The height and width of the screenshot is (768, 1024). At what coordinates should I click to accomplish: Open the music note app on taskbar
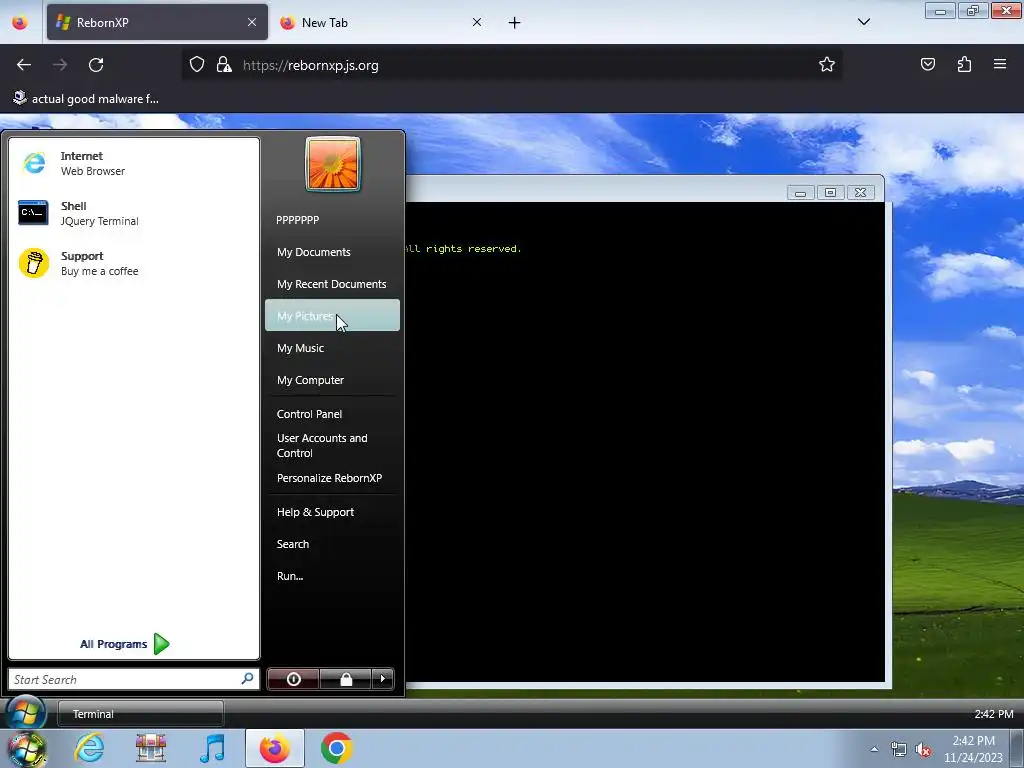tap(212, 748)
